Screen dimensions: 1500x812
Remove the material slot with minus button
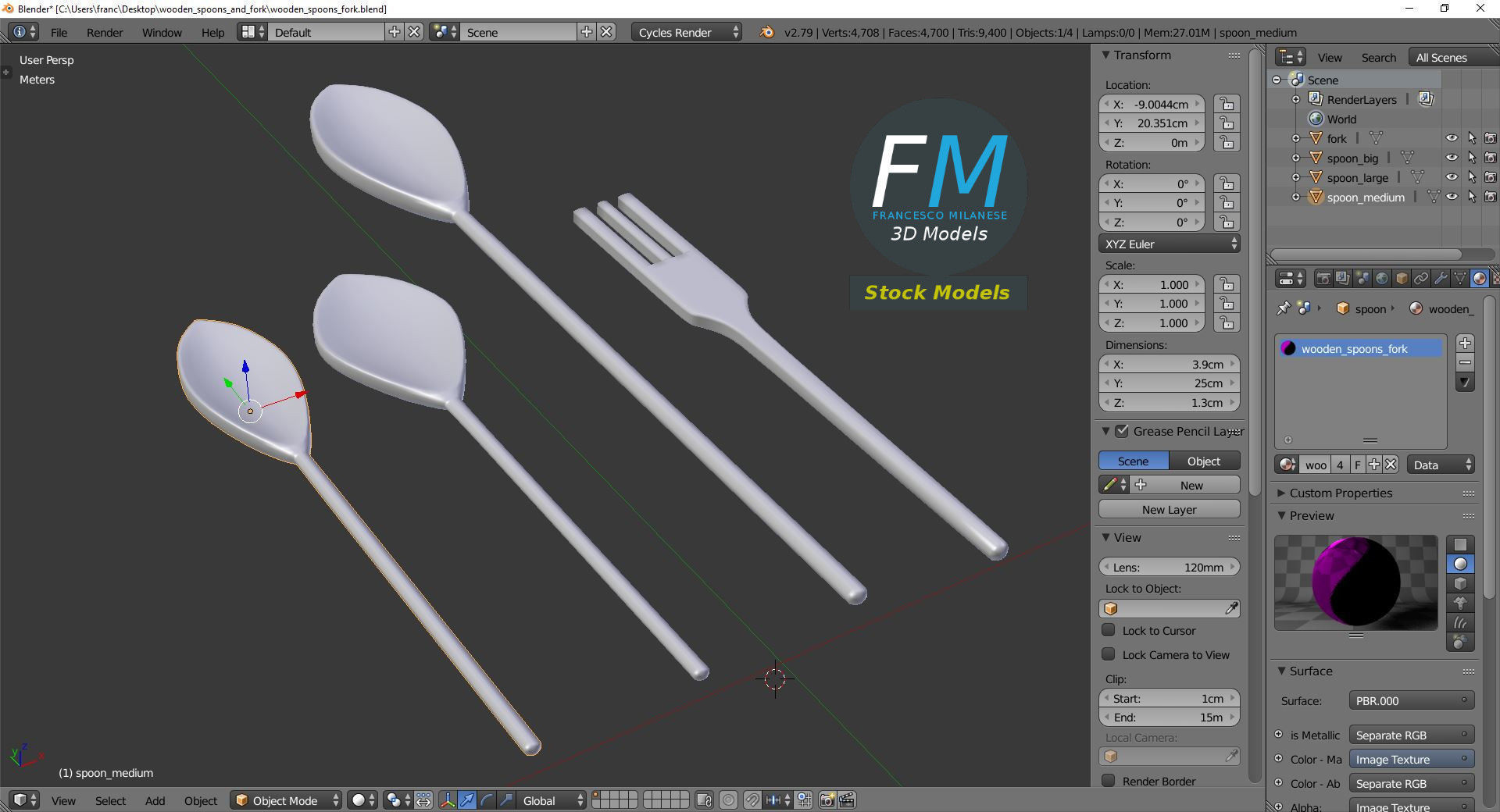click(x=1465, y=362)
